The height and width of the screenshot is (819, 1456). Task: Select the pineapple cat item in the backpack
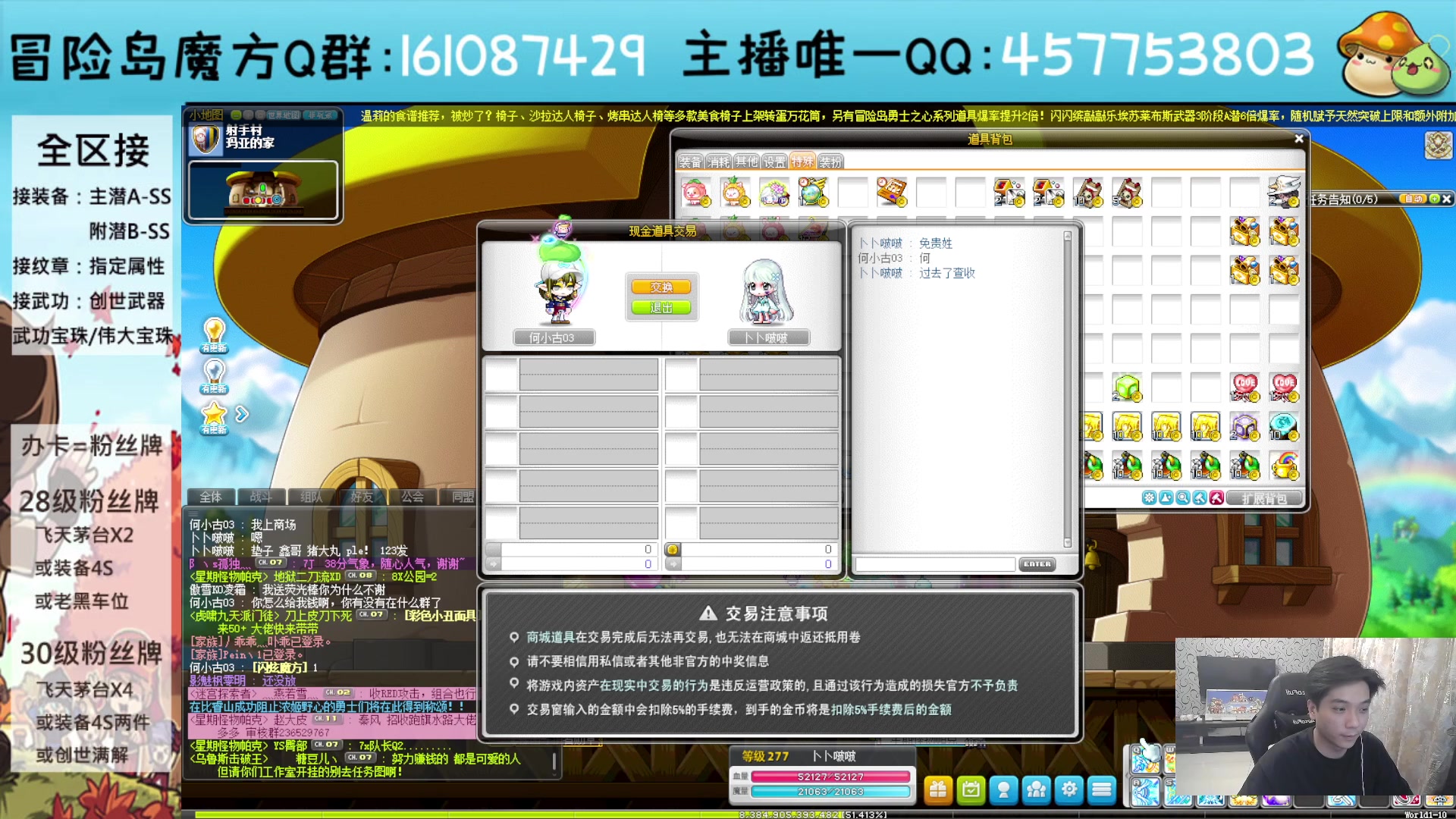click(x=735, y=193)
